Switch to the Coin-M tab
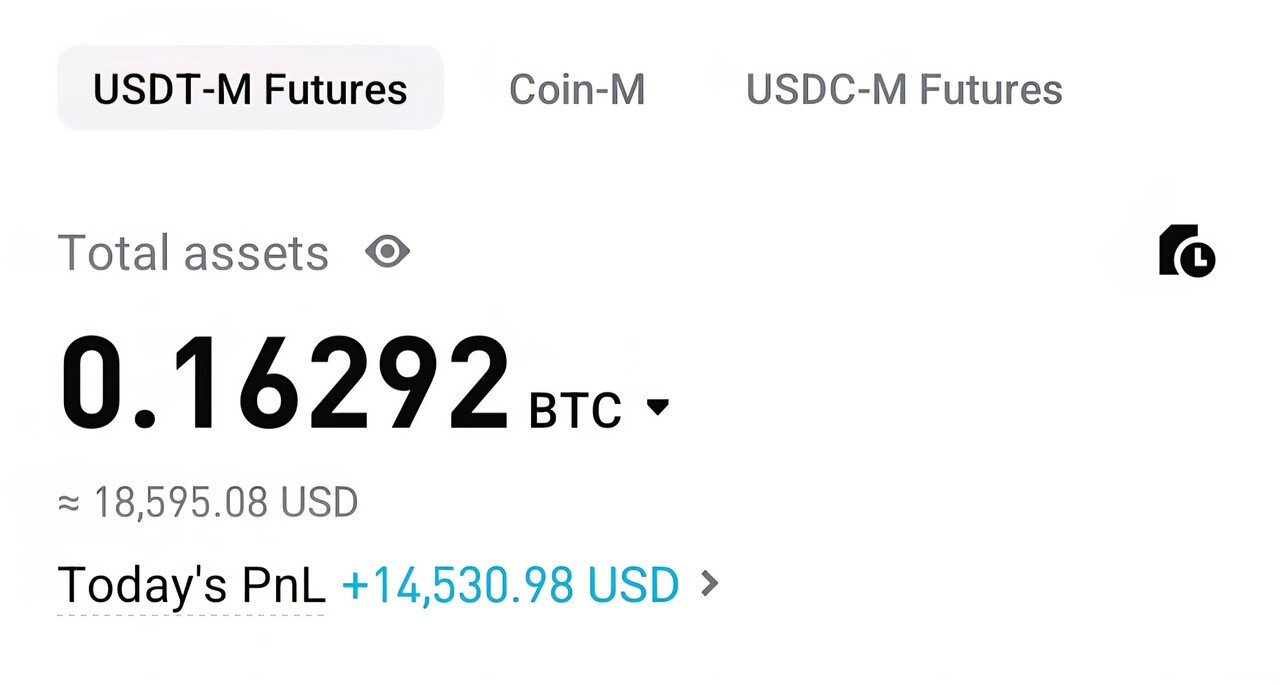The image size is (1280, 684). pyautogui.click(x=577, y=90)
